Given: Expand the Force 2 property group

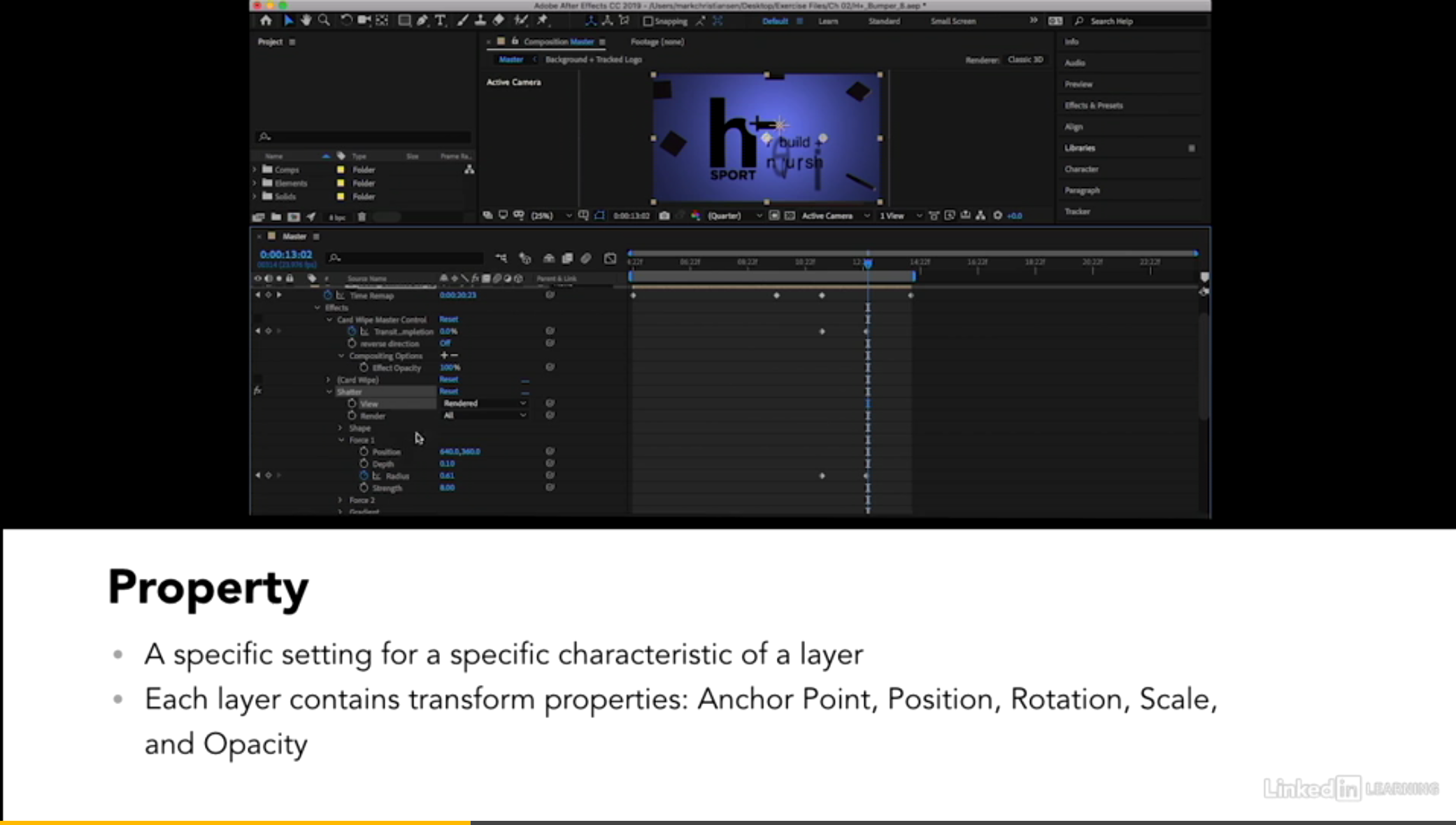Looking at the screenshot, I should (341, 500).
